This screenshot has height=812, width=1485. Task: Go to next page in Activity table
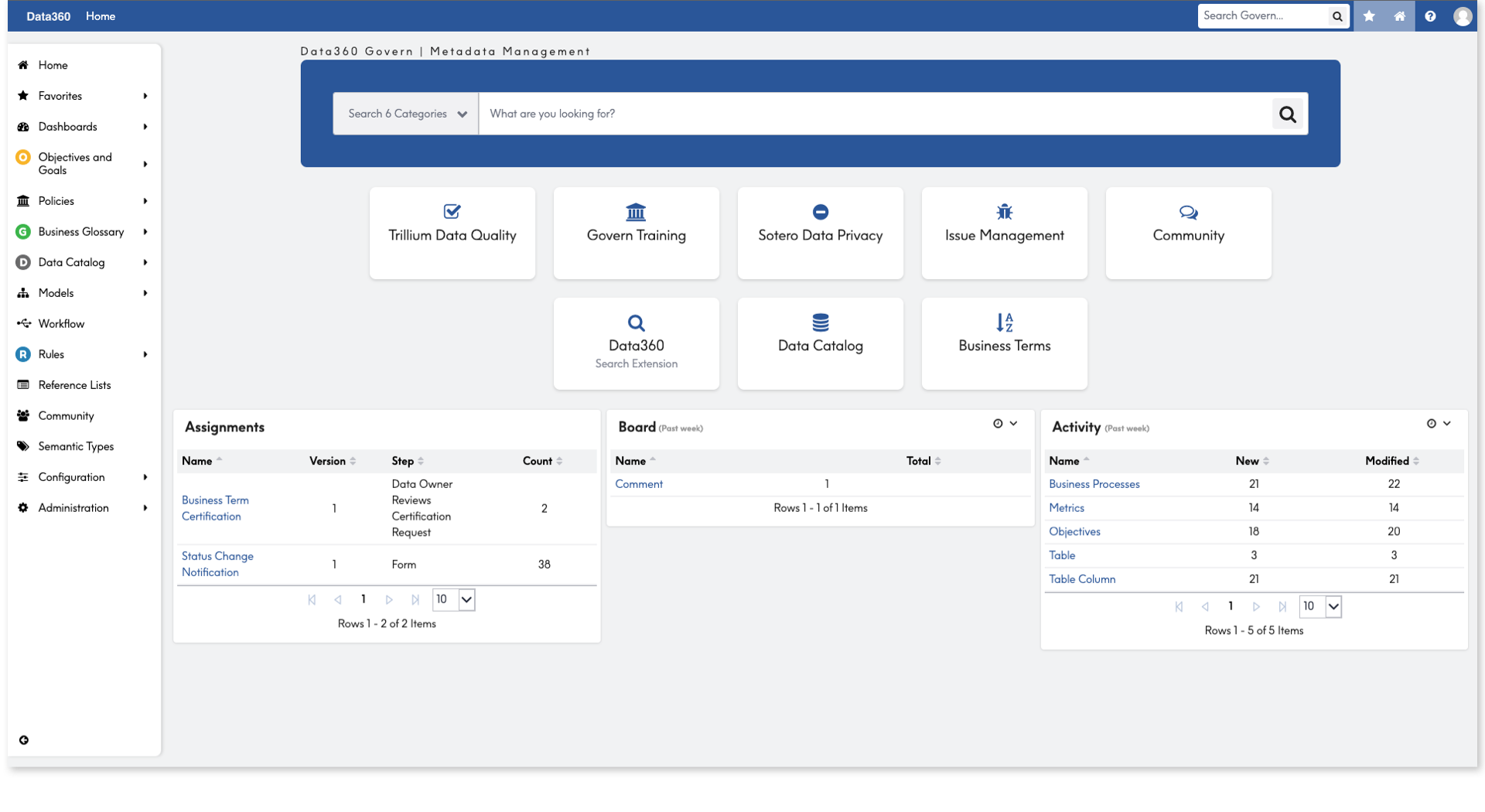(x=1256, y=606)
